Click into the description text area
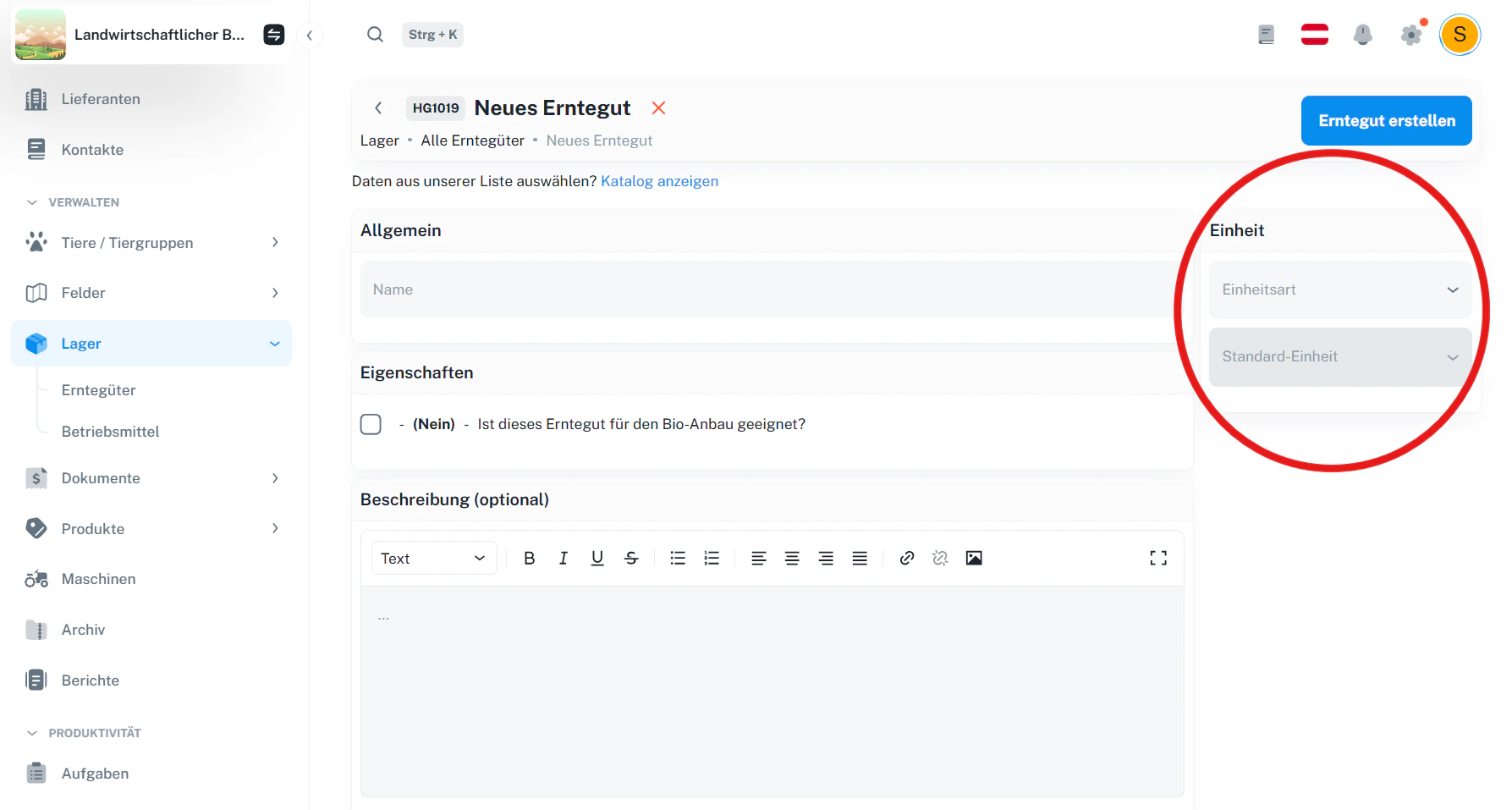This screenshot has height=810, width=1512. tap(772, 691)
